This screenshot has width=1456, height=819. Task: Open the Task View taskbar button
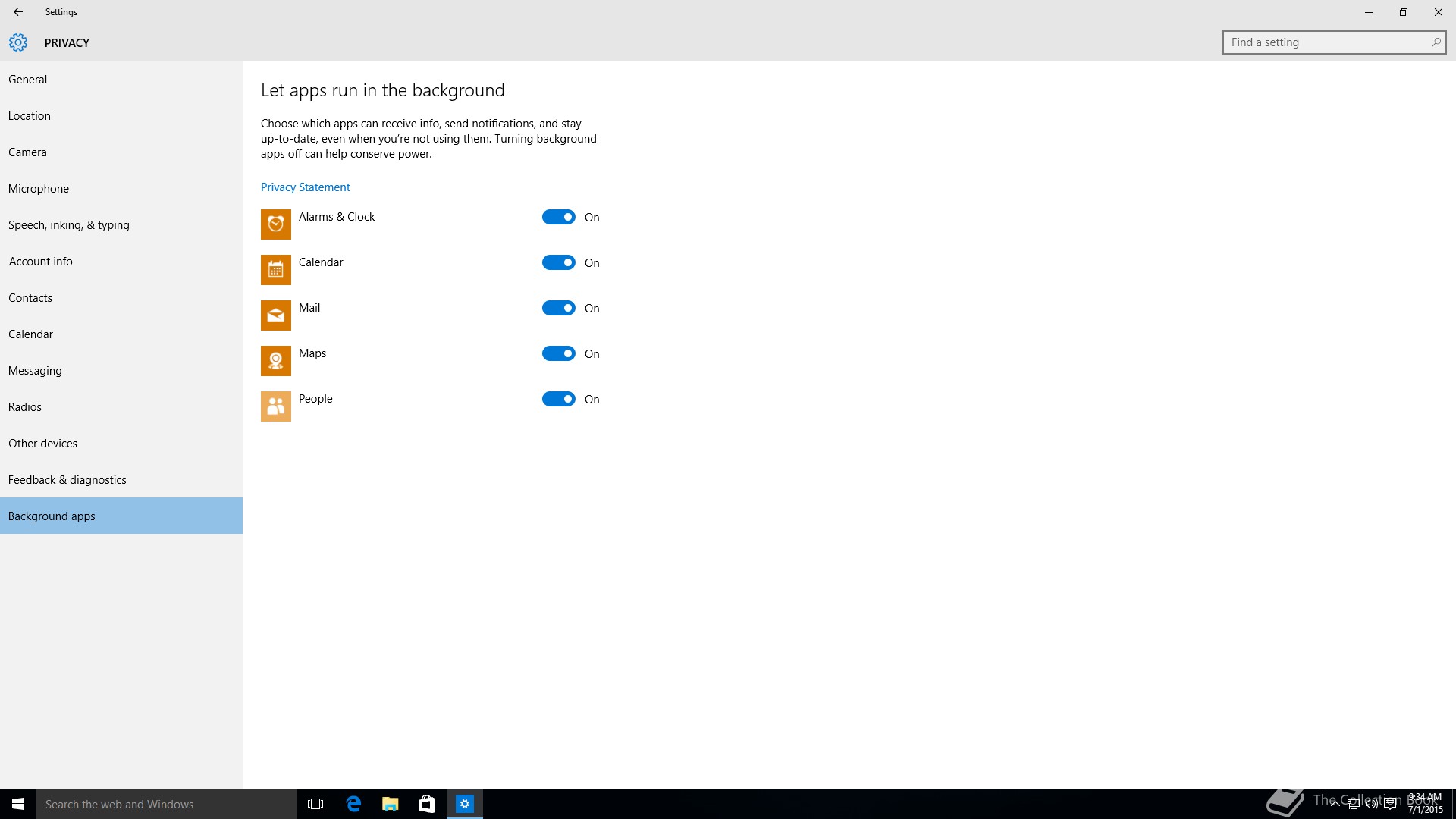click(315, 804)
